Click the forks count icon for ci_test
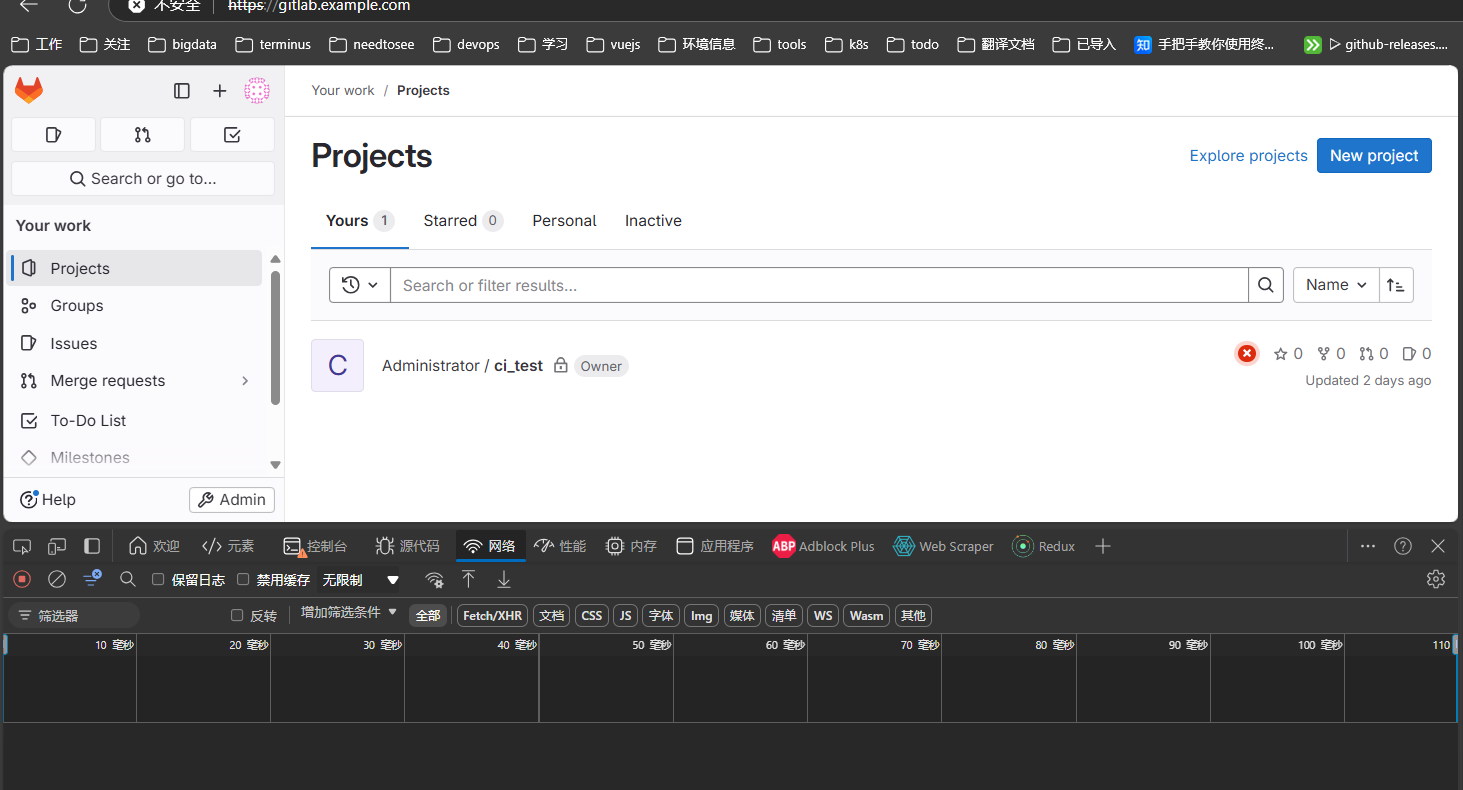 tap(1324, 353)
